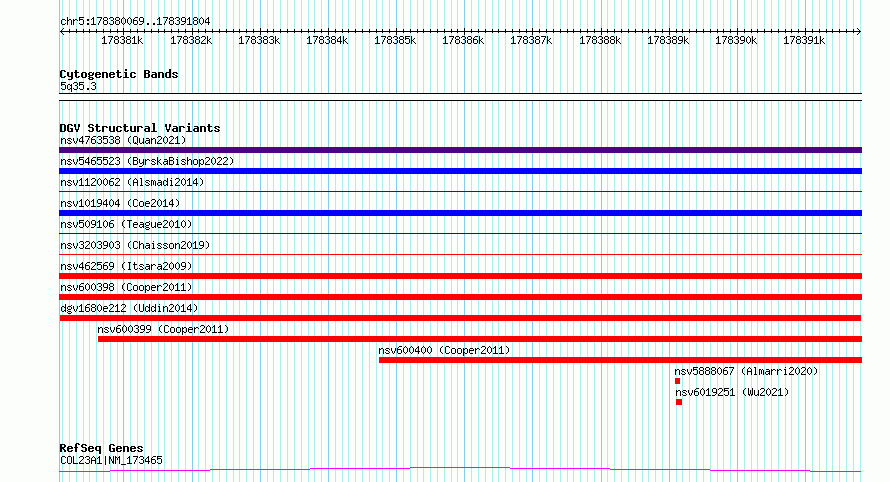This screenshot has height=482, width=890.
Task: Click the Cytogenetic Bands track heading
Action: [119, 74]
